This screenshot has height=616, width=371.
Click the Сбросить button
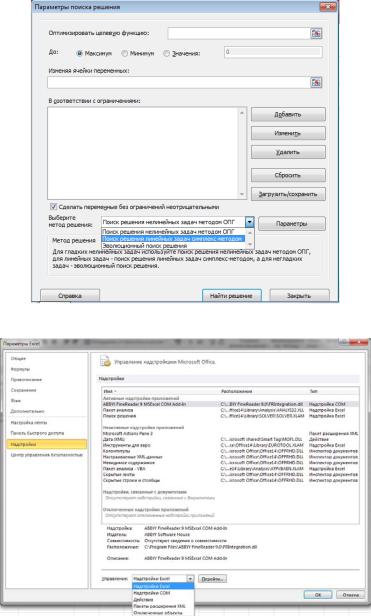click(288, 175)
